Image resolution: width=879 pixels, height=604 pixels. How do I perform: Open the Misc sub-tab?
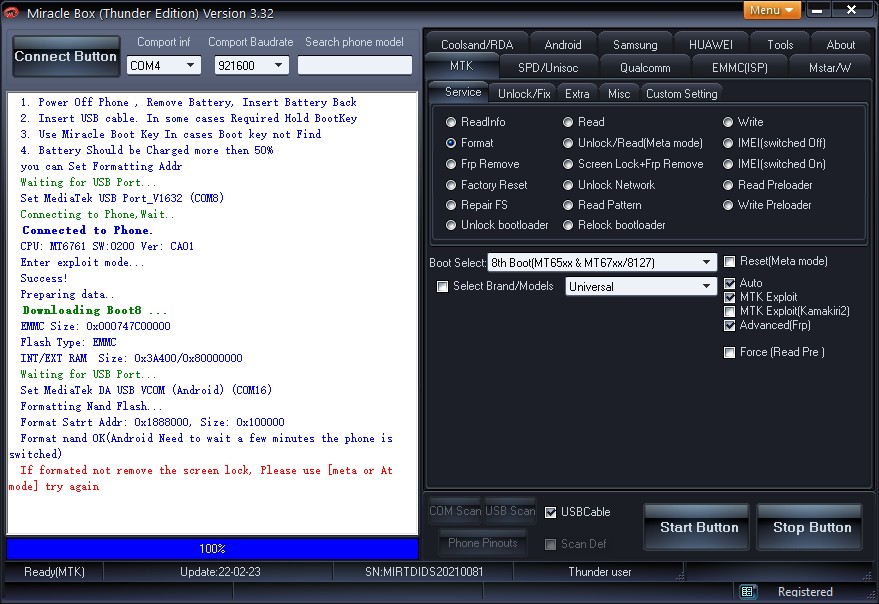coord(619,93)
